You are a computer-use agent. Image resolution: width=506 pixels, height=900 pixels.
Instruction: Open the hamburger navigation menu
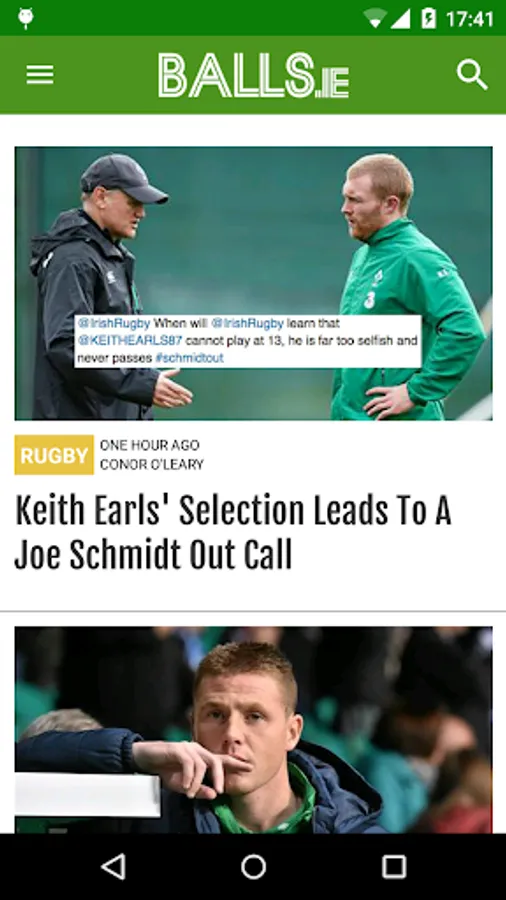[x=40, y=75]
